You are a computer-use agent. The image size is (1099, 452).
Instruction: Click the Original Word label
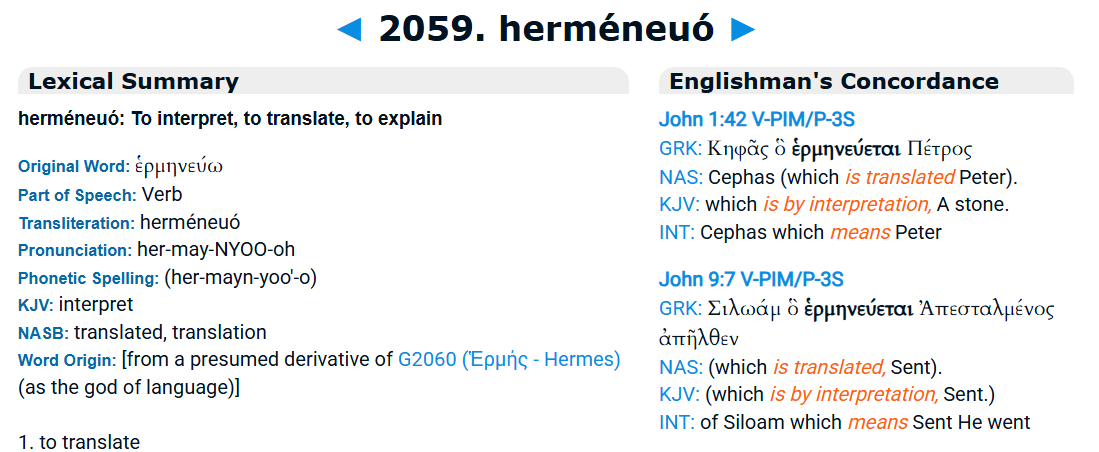tap(74, 167)
